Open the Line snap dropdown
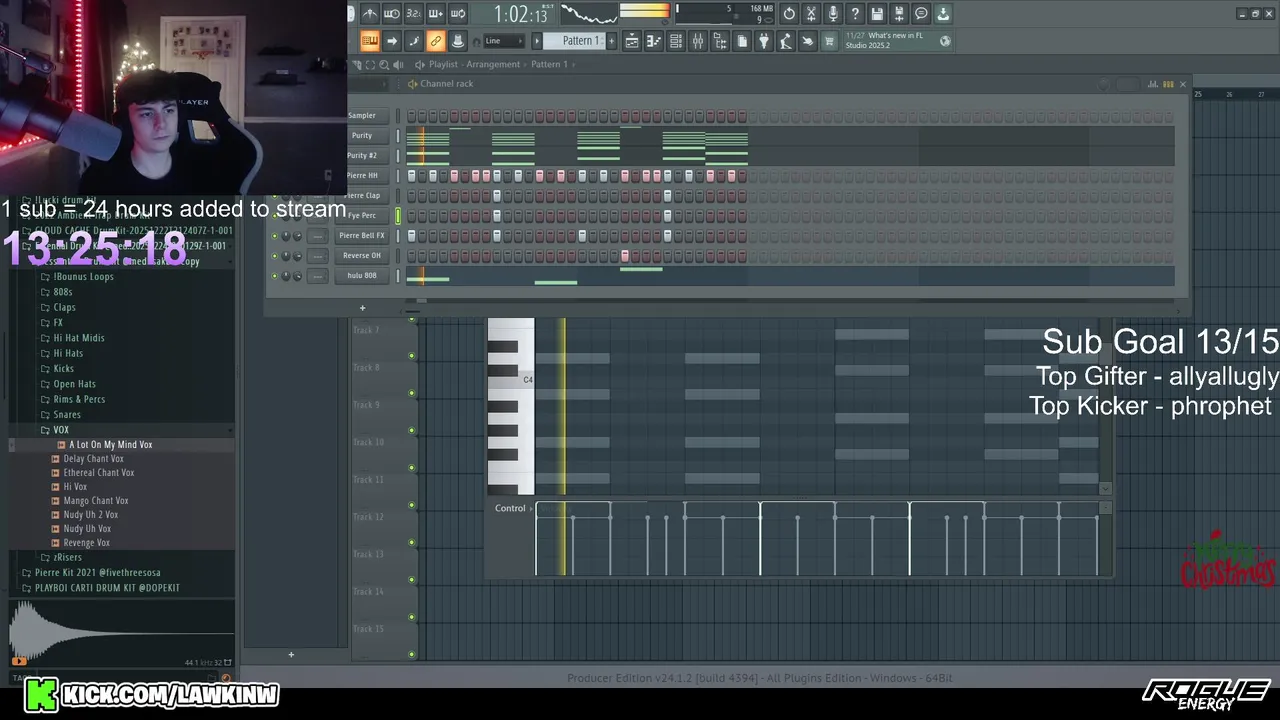Screen dimensions: 1280x720 pyautogui.click(x=502, y=41)
